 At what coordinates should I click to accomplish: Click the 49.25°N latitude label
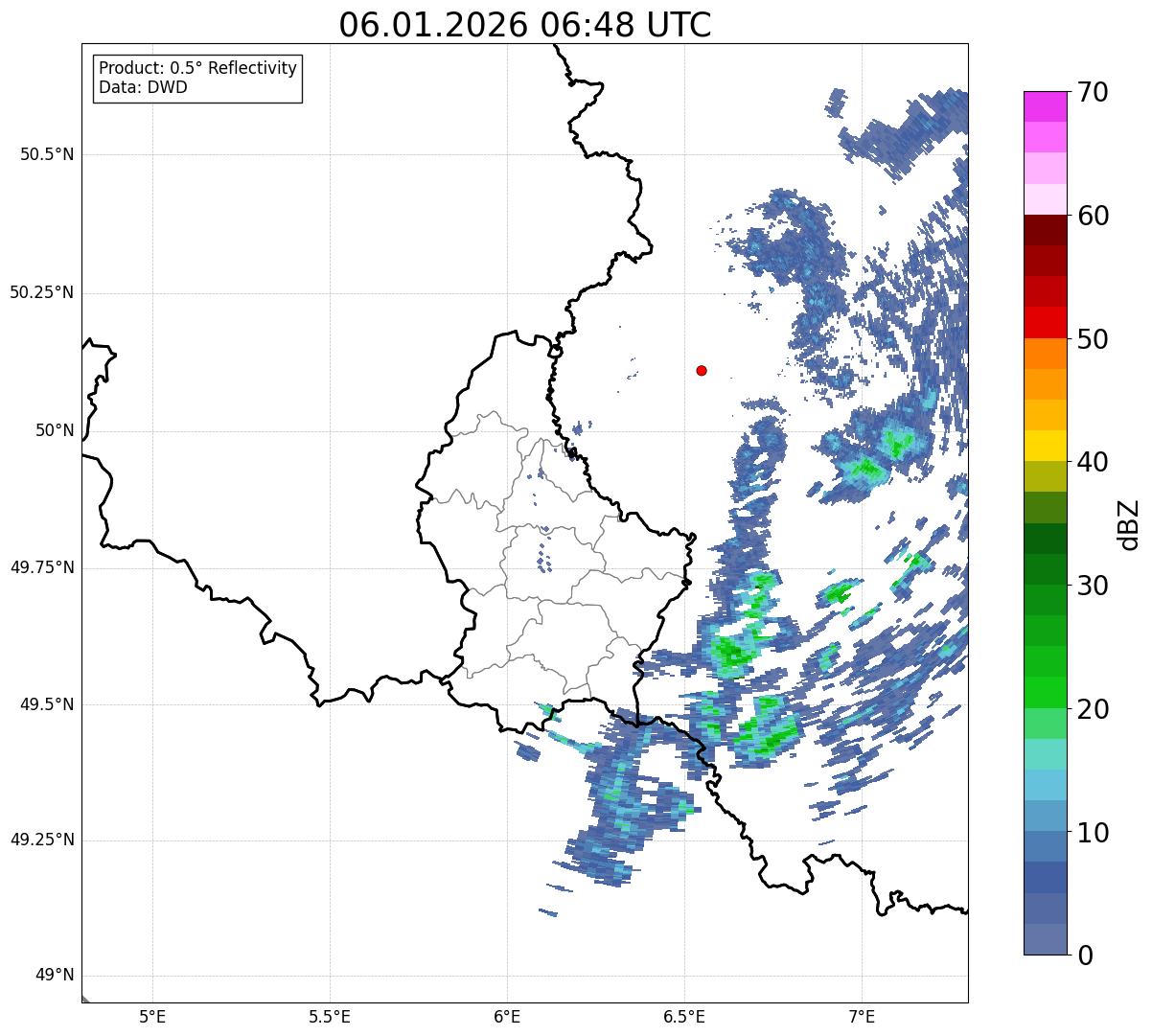pos(42,840)
